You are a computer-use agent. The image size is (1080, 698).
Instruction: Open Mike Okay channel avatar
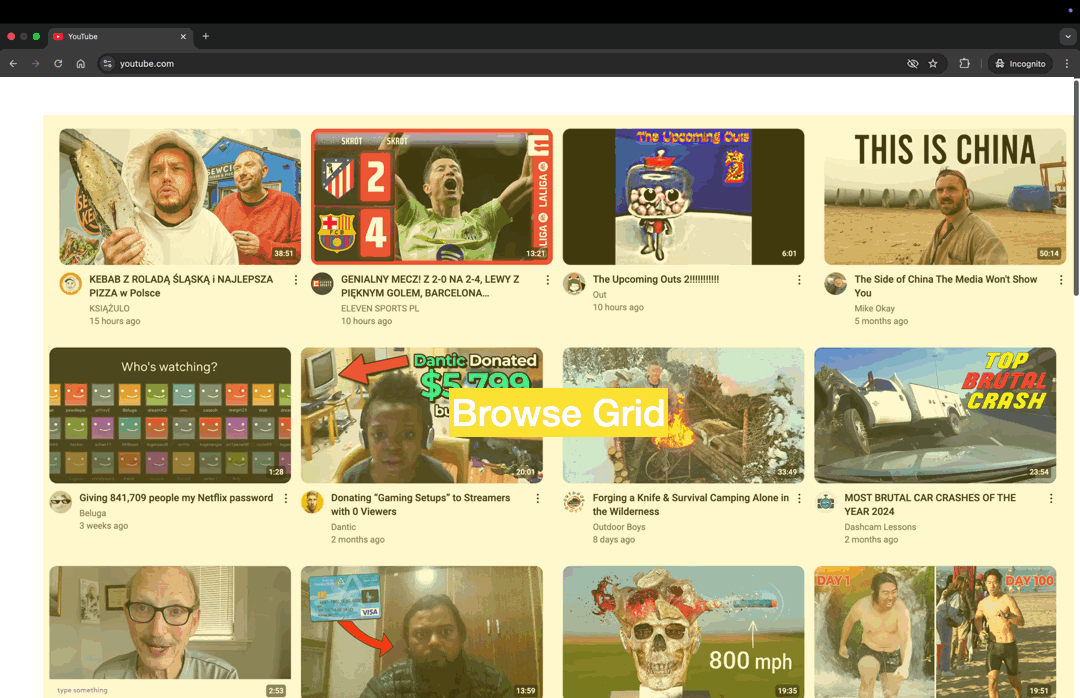835,283
